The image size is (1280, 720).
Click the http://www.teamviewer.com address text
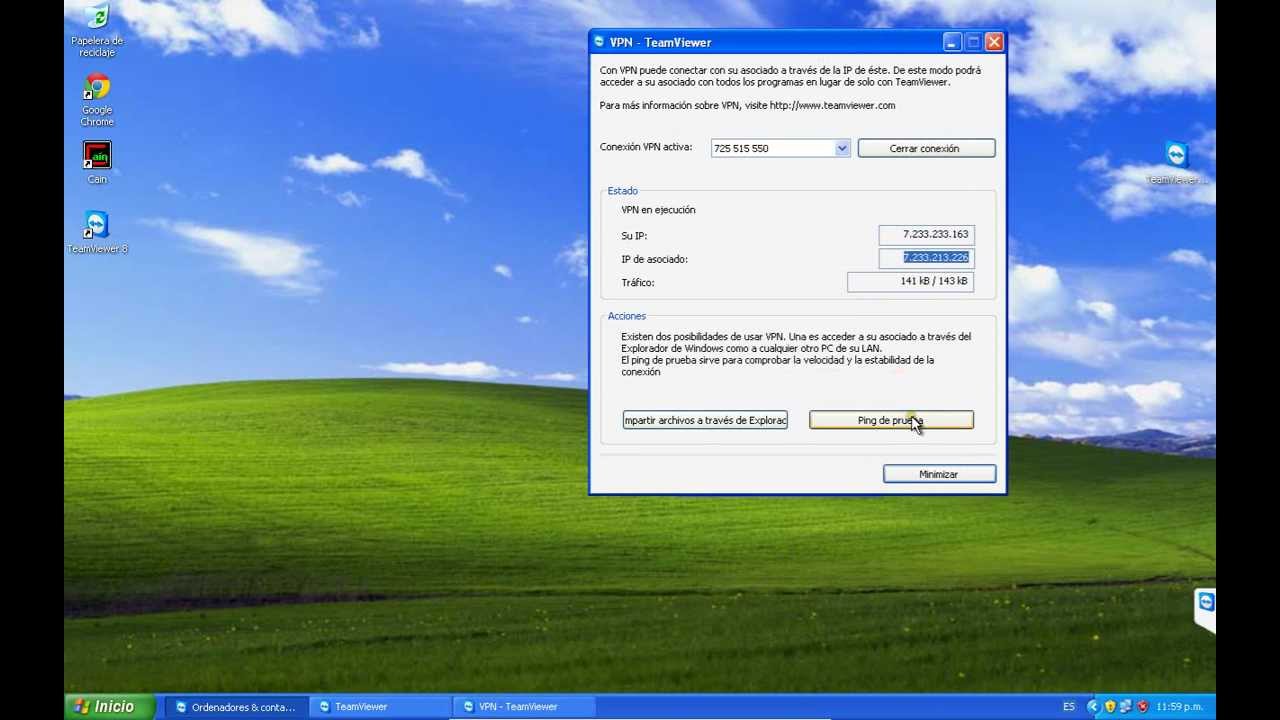[832, 105]
